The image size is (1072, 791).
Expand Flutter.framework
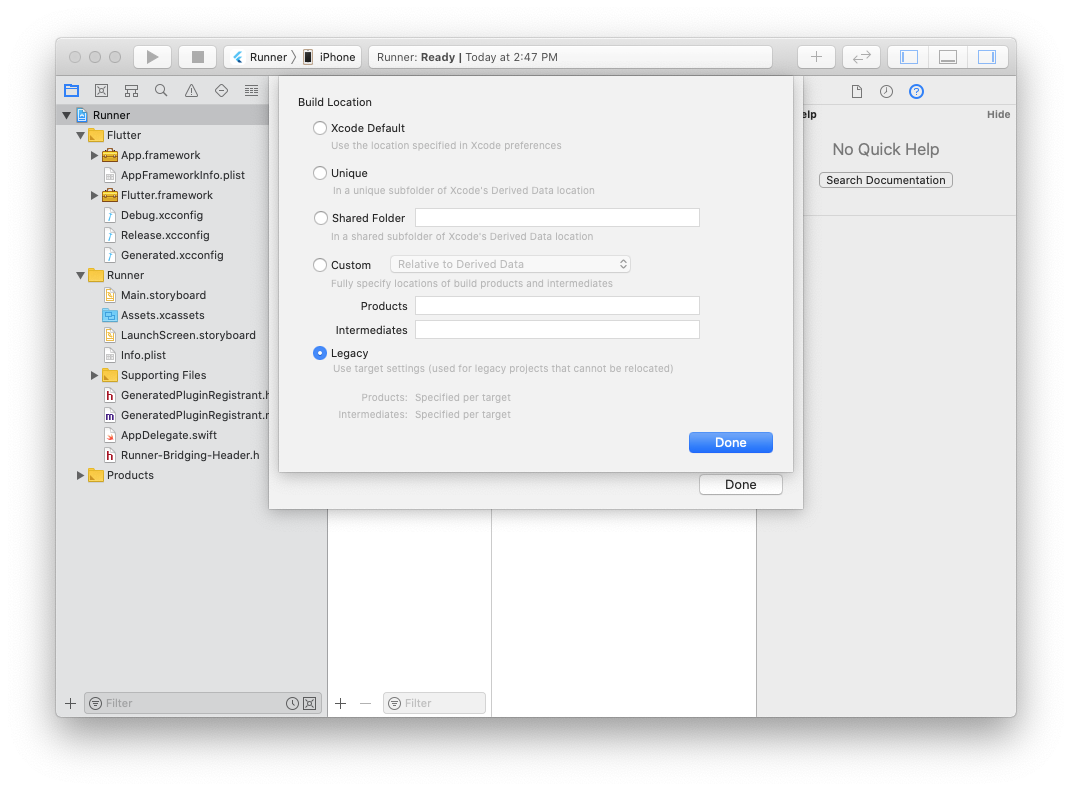(x=94, y=195)
